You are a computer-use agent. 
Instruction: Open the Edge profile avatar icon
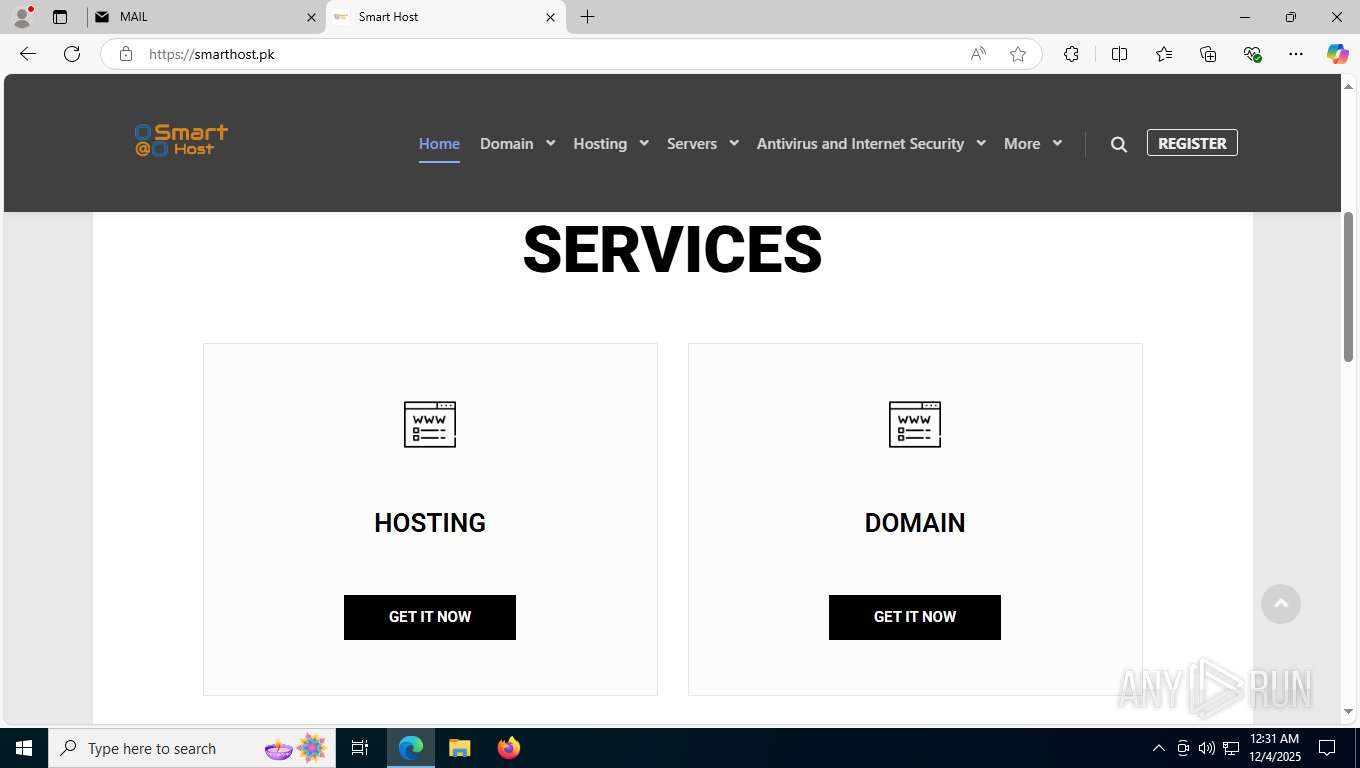[22, 17]
